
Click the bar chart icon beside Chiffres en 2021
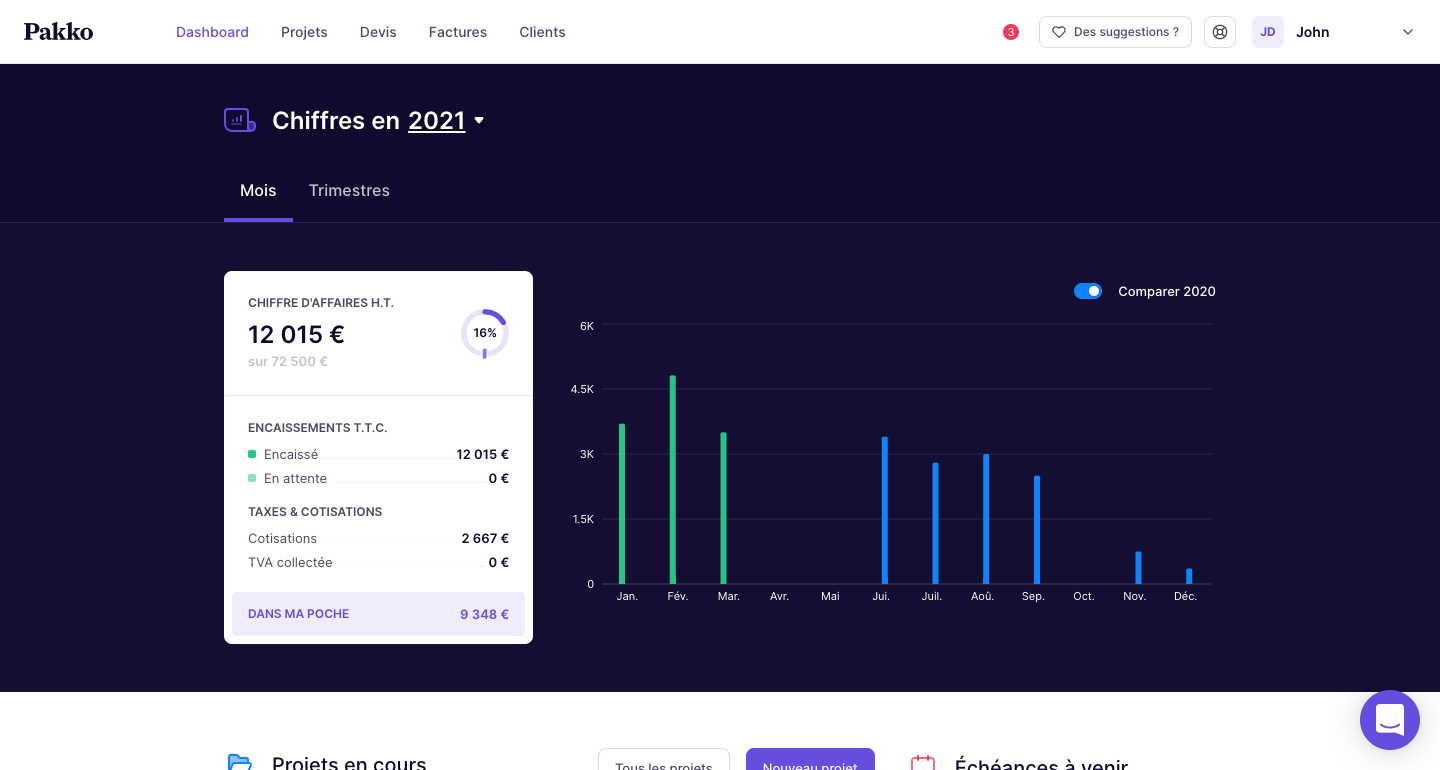[x=239, y=119]
